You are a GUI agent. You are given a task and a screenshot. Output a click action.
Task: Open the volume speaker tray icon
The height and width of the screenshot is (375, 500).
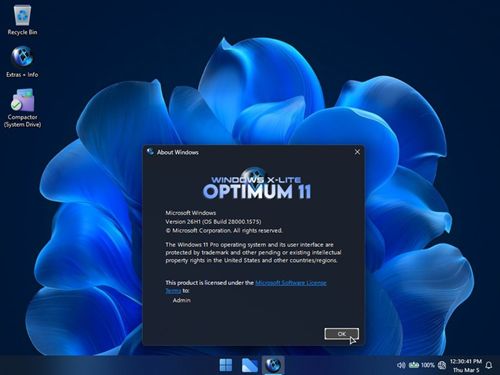[401, 365]
